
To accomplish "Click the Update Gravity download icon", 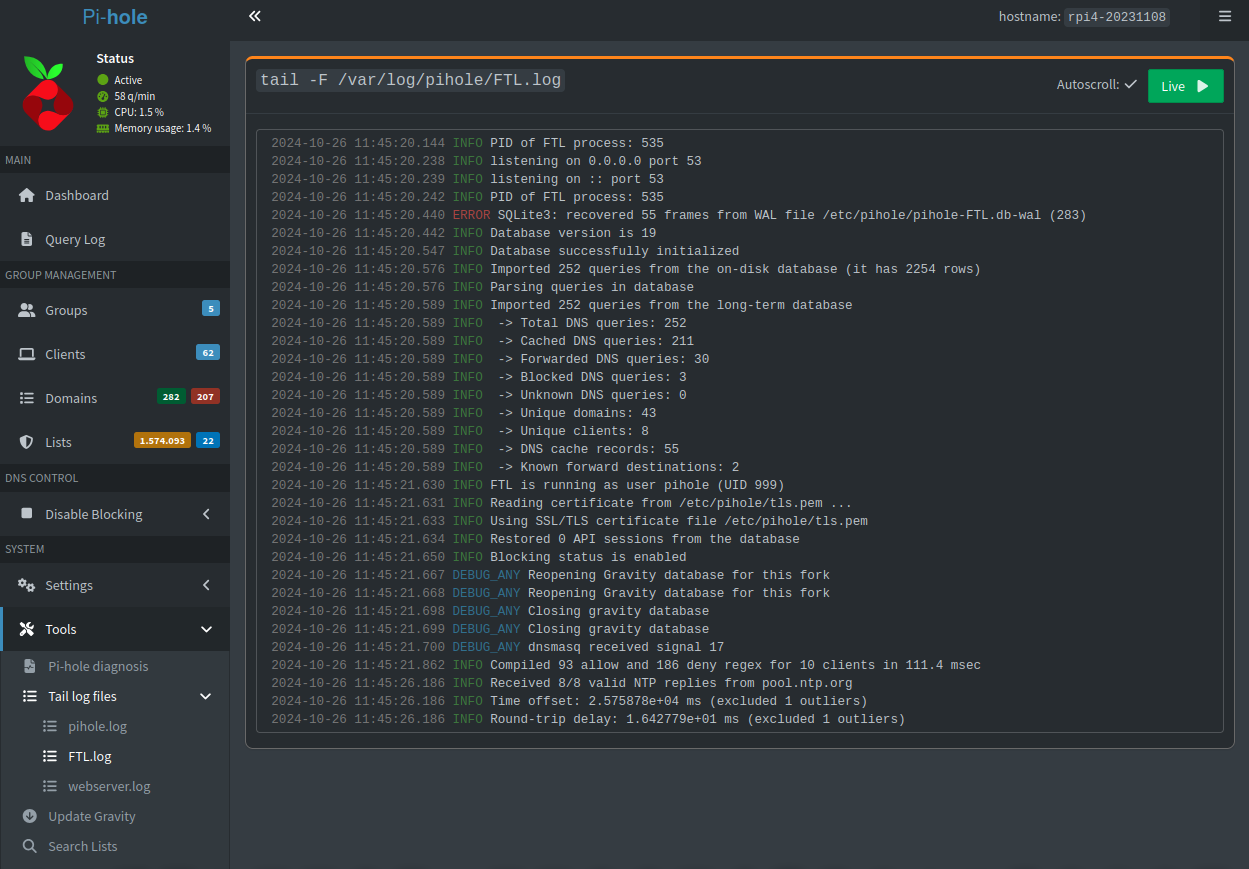I will click(30, 816).
